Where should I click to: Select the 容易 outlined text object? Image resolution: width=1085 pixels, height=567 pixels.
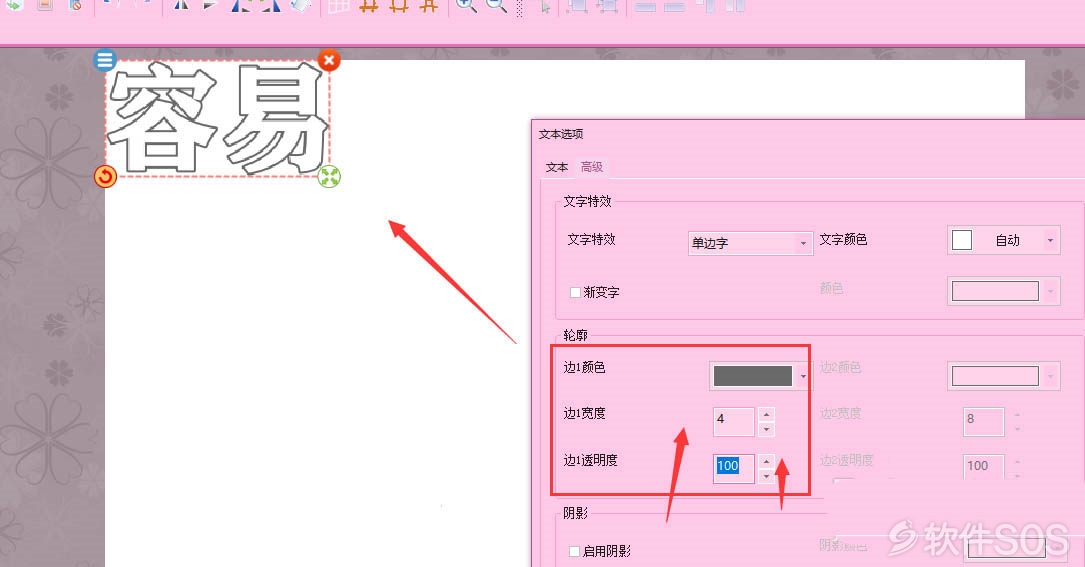[217, 118]
